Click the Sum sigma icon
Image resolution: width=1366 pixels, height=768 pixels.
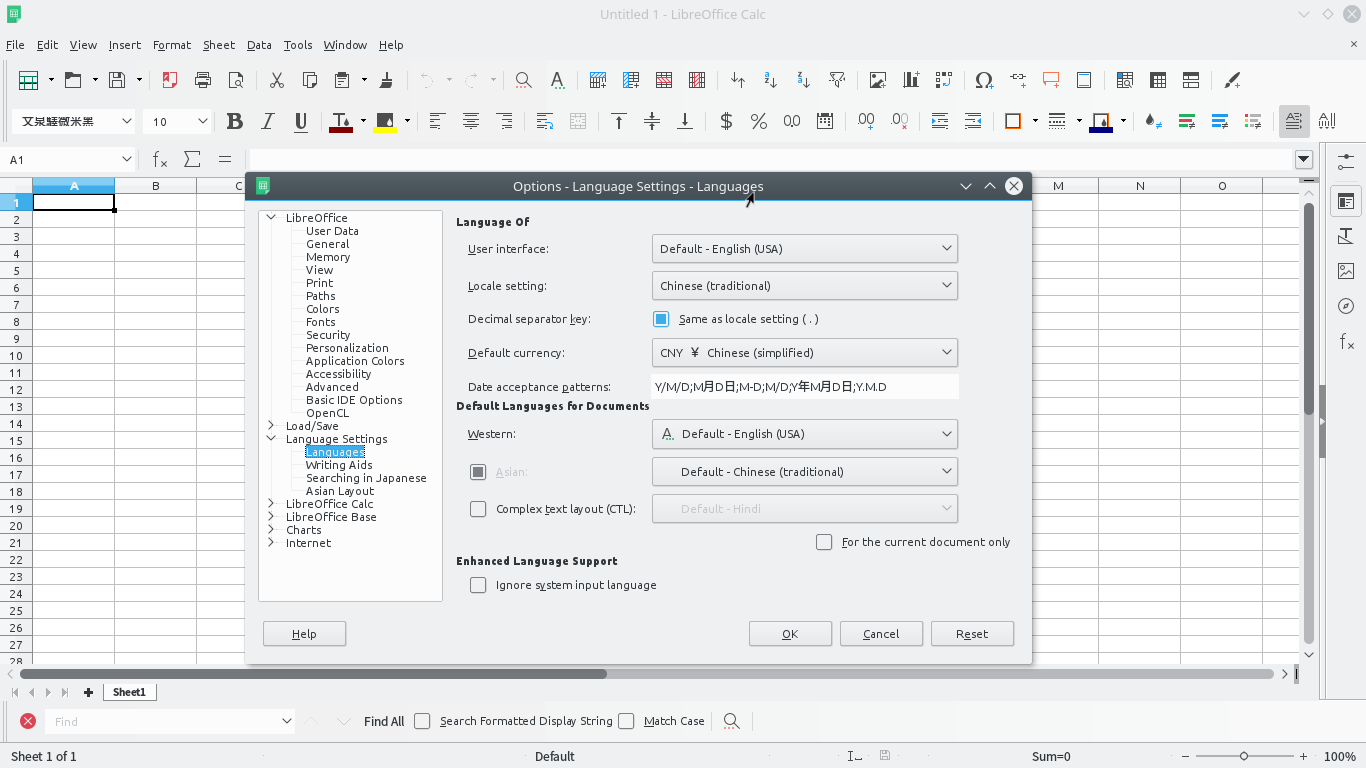pyautogui.click(x=192, y=159)
